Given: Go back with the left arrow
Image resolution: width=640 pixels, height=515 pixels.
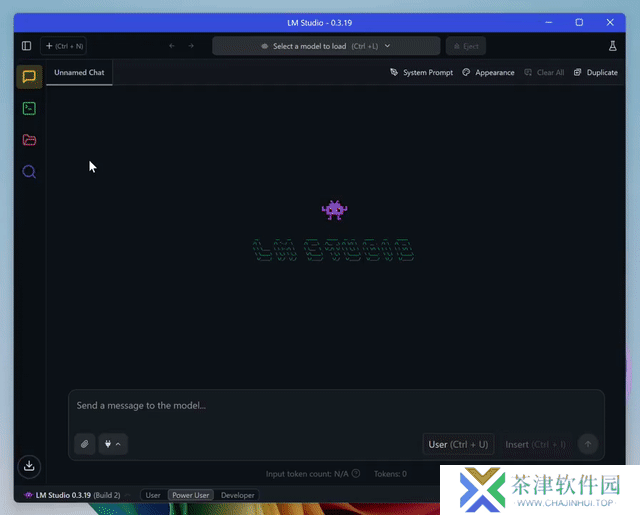Looking at the screenshot, I should tap(172, 46).
